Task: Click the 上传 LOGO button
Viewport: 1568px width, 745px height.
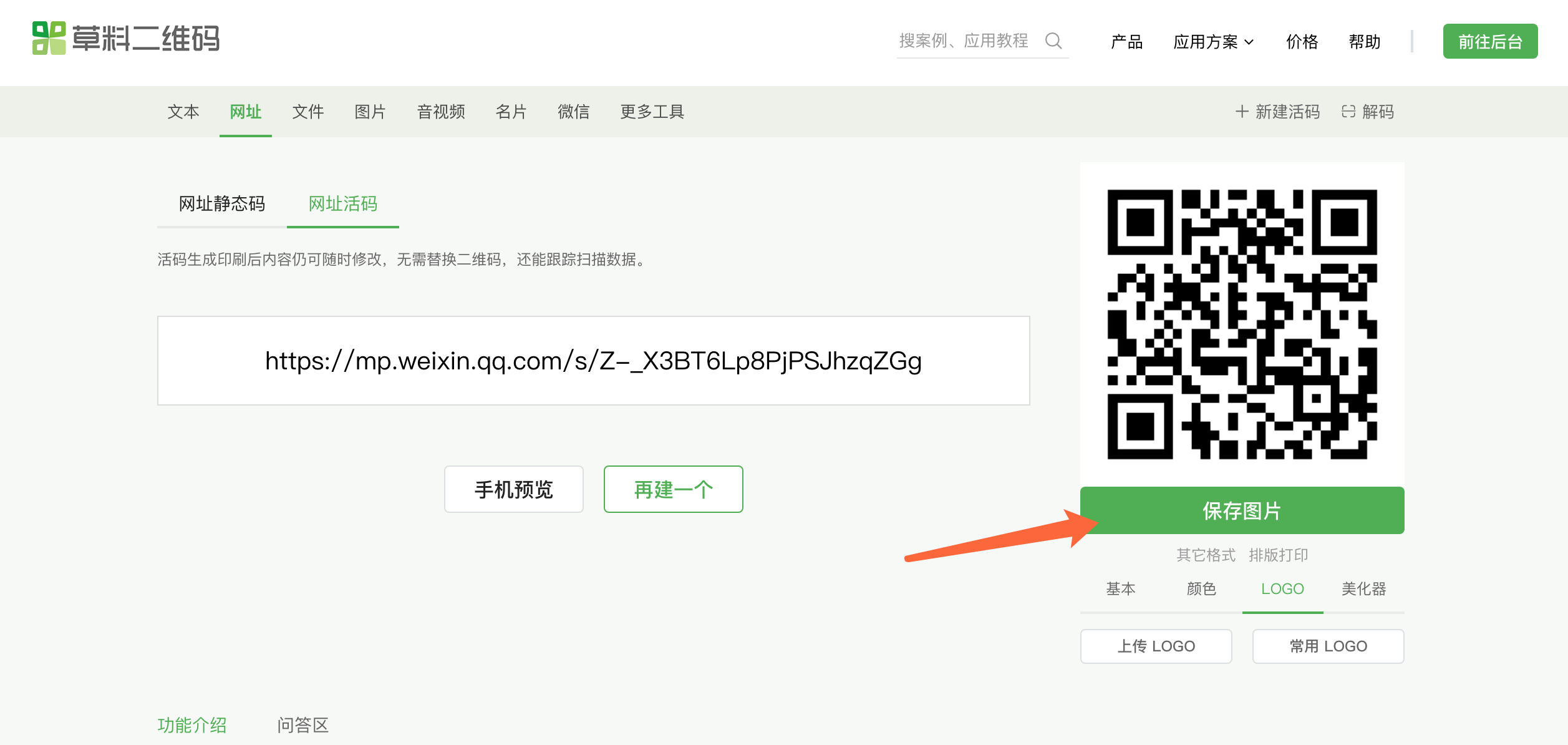Action: (x=1156, y=646)
